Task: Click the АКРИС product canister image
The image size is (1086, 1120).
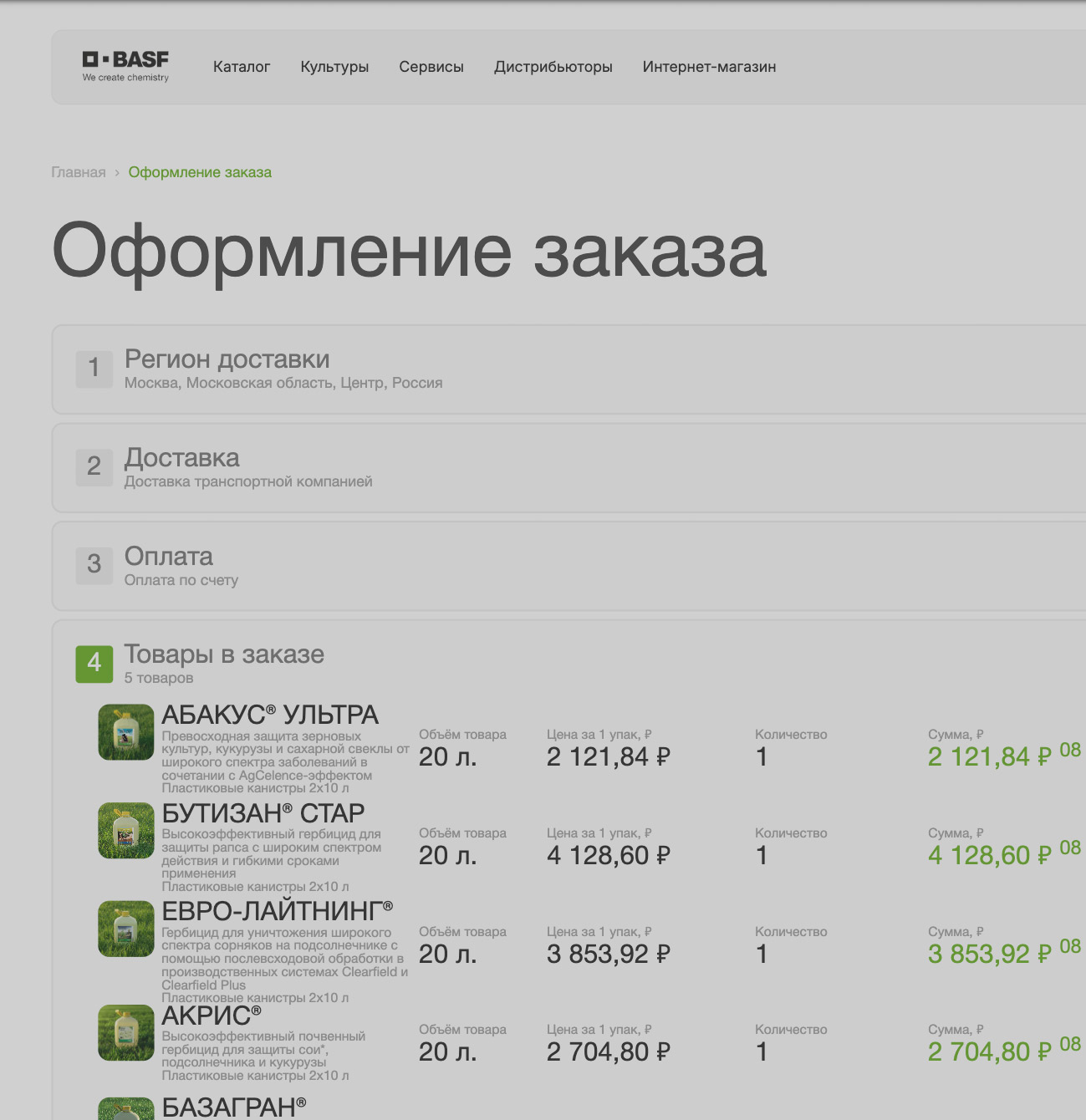Action: 126,1033
